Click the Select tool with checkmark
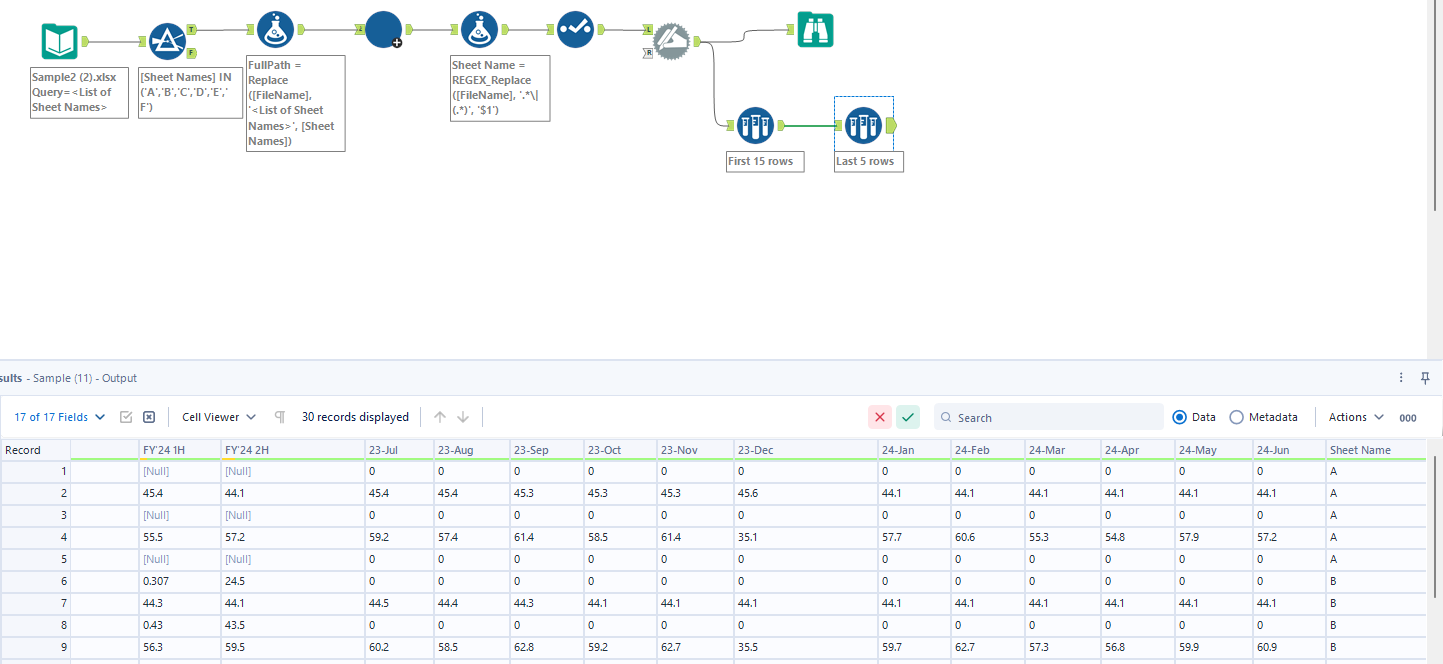 [x=575, y=30]
